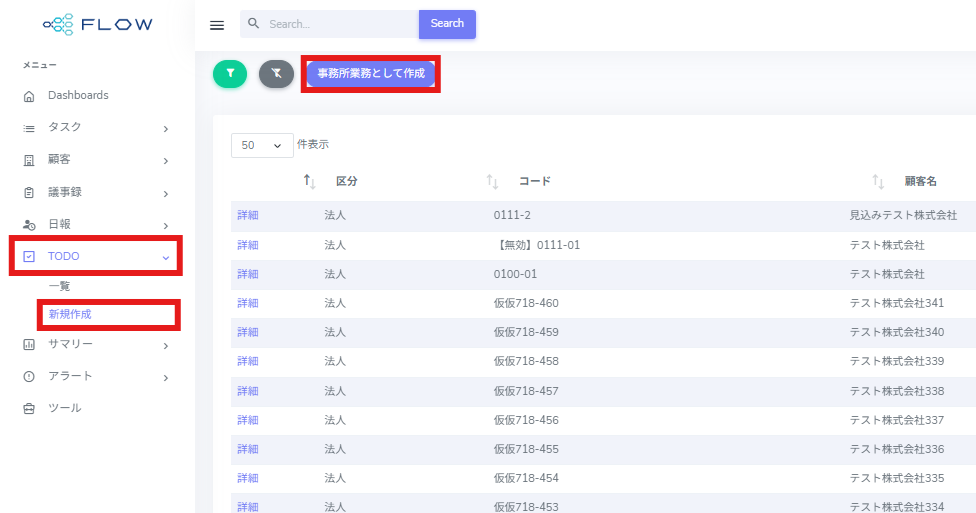The height and width of the screenshot is (513, 976).
Task: Open ツール in the sidebar
Action: click(65, 408)
